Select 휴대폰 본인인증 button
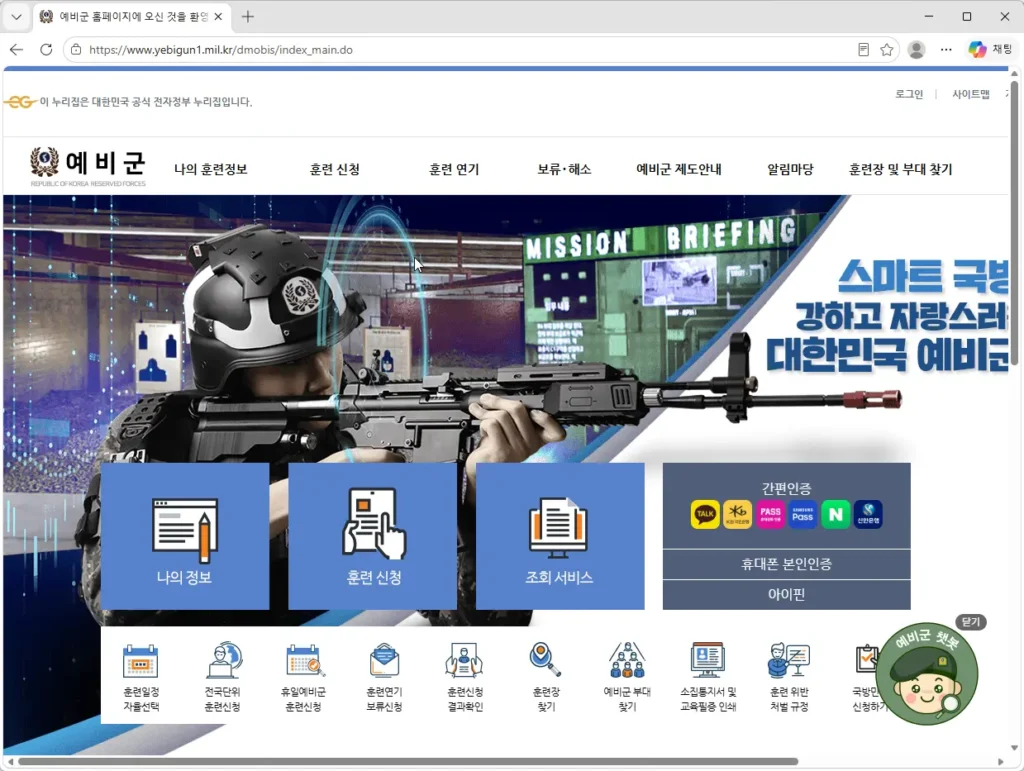 pyautogui.click(x=786, y=564)
